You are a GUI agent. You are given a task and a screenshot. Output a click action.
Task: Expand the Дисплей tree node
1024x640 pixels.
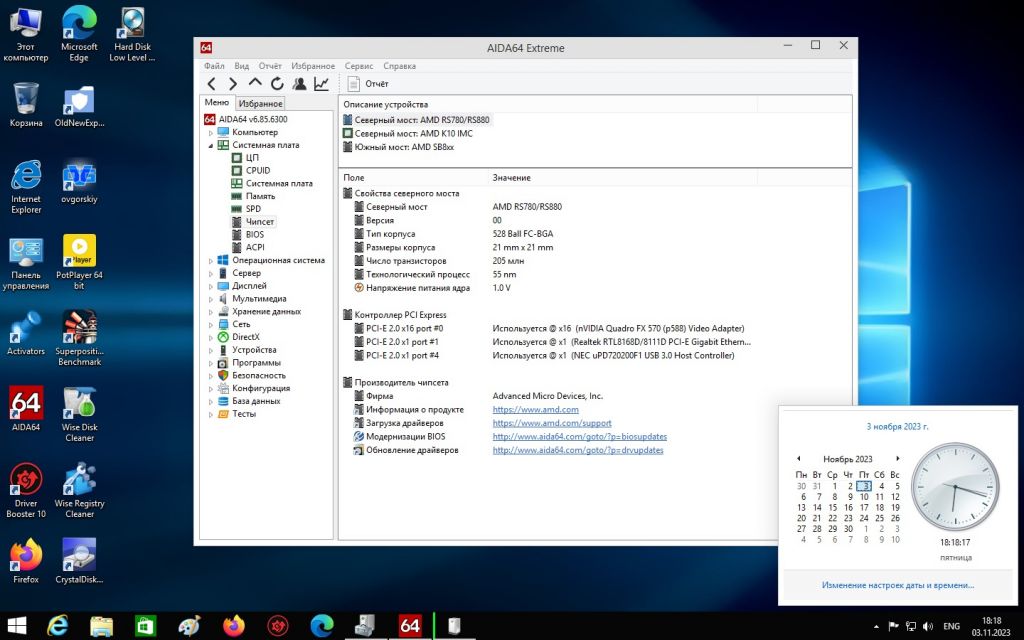210,286
